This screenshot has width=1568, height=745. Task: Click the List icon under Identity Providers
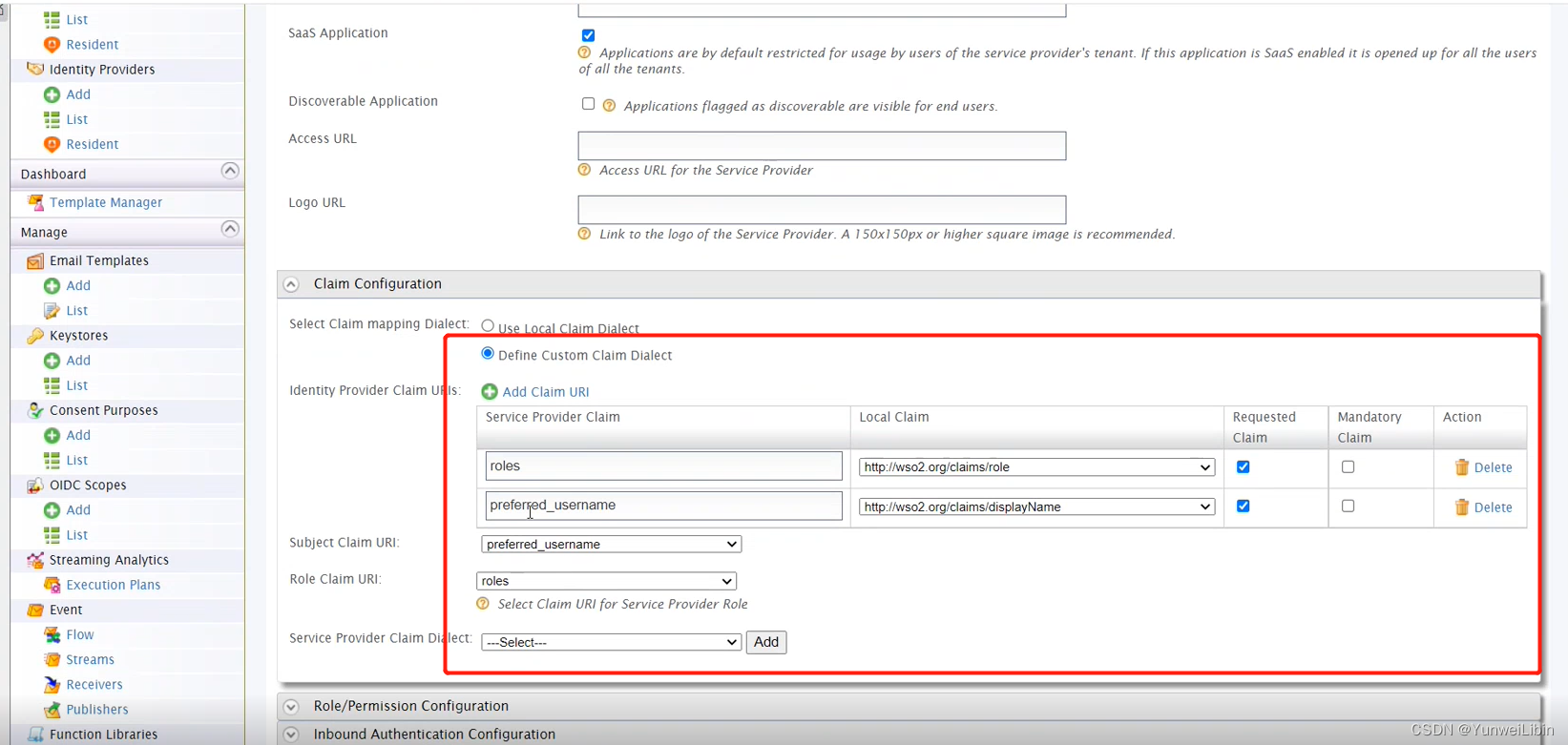pos(52,119)
